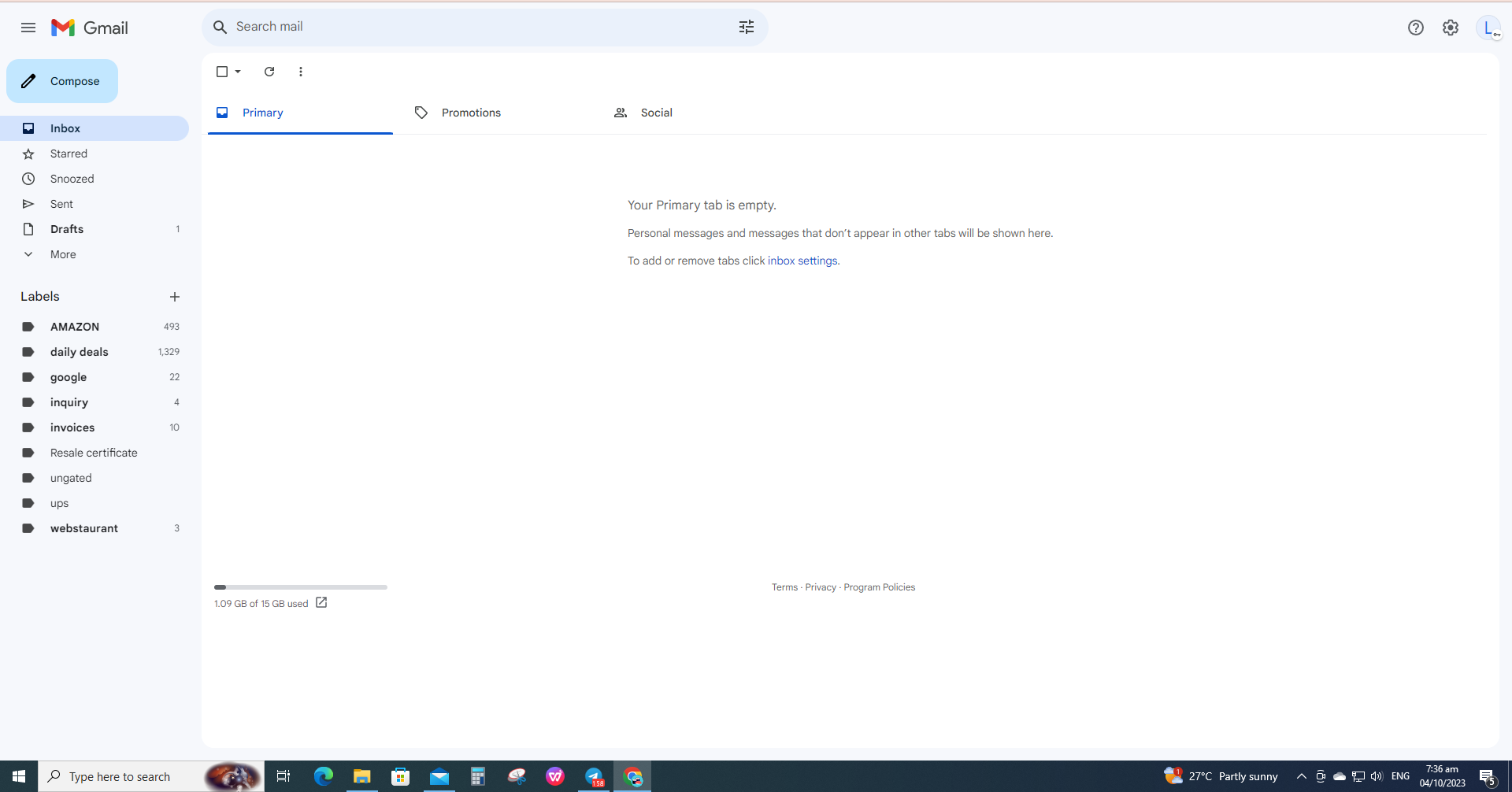Click the taskbar Type here to search box
Screen dimensions: 1512x792
[x=151, y=776]
